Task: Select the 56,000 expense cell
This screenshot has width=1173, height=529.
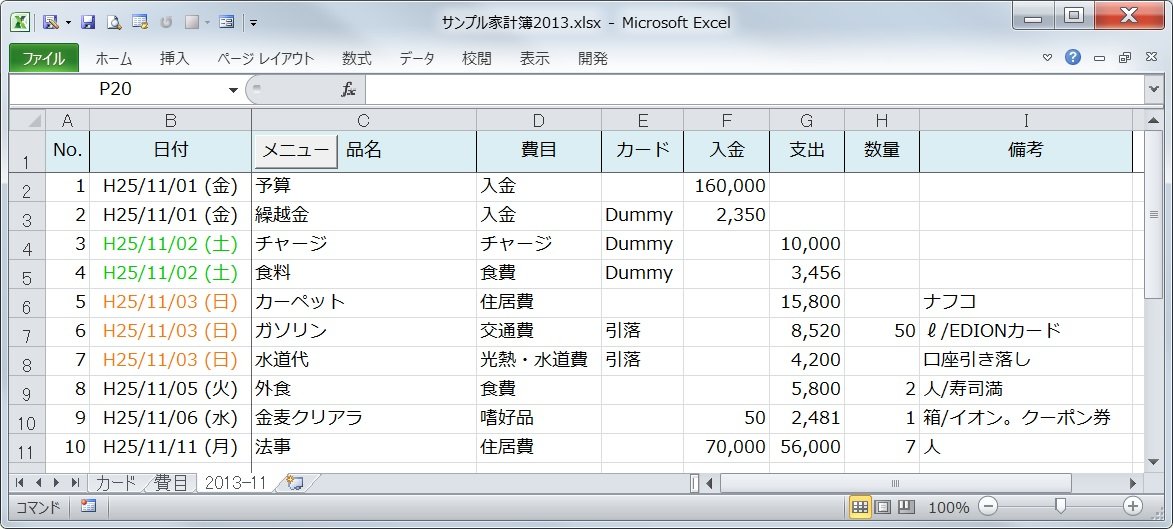Action: 806,447
